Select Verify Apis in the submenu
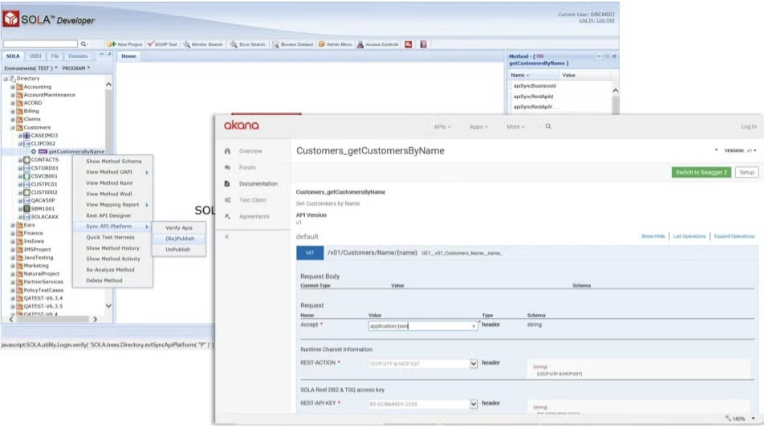 (x=179, y=228)
